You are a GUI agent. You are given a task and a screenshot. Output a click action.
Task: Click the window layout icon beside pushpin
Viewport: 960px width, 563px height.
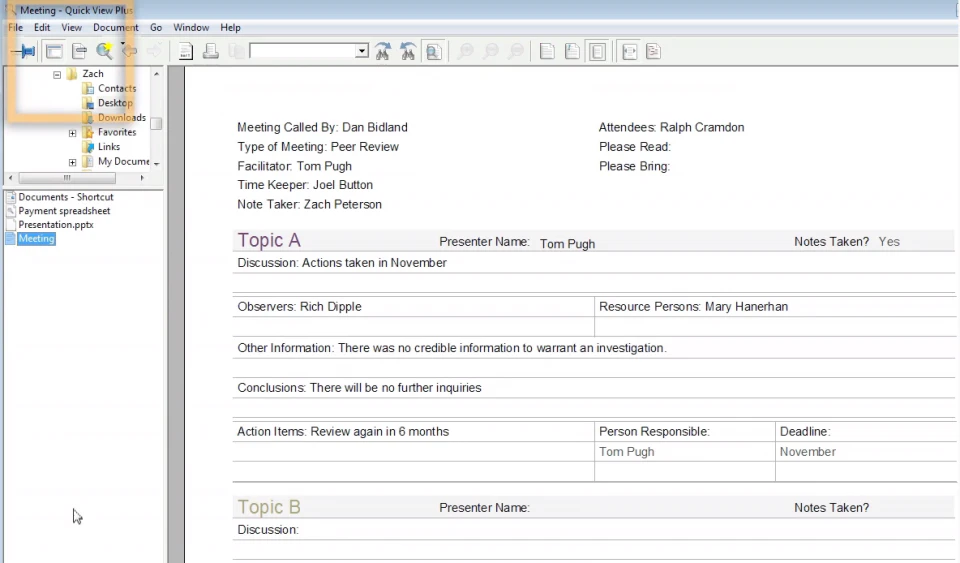(54, 51)
